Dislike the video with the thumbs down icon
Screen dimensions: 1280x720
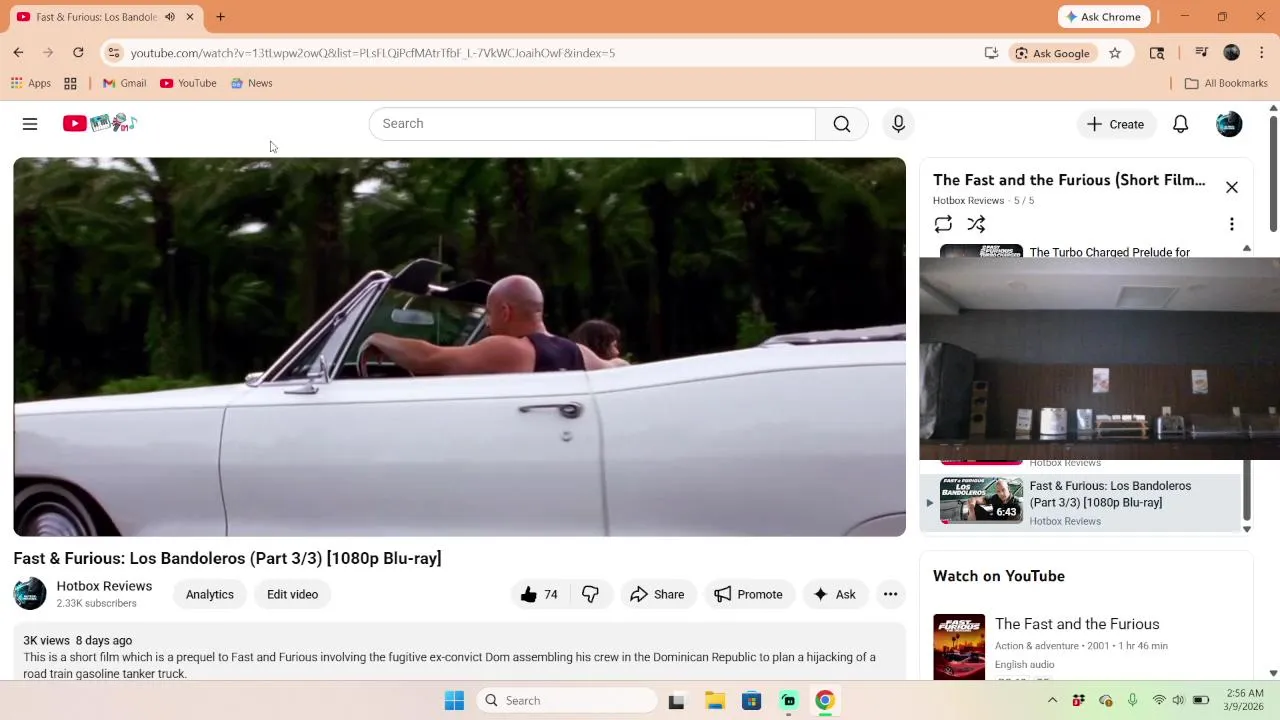coord(590,594)
